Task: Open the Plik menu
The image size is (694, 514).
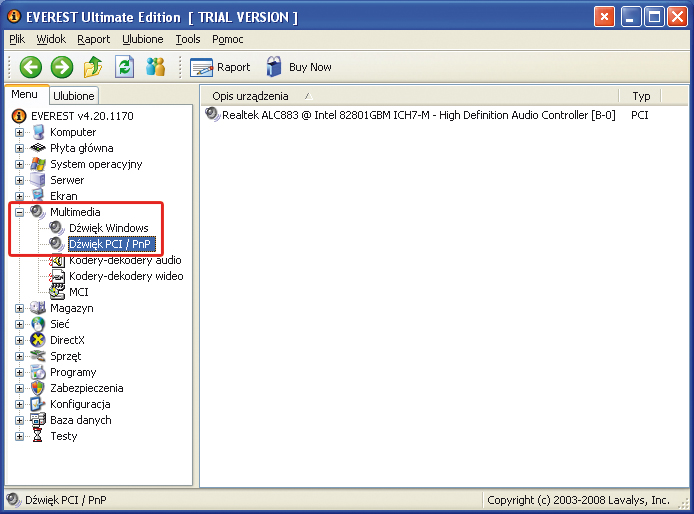Action: click(17, 39)
